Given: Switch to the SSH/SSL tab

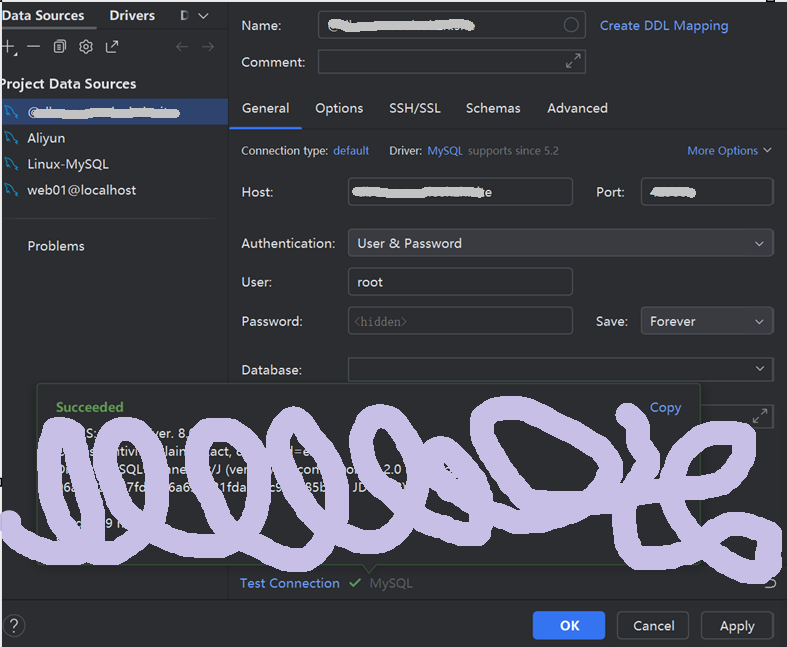Looking at the screenshot, I should point(415,108).
